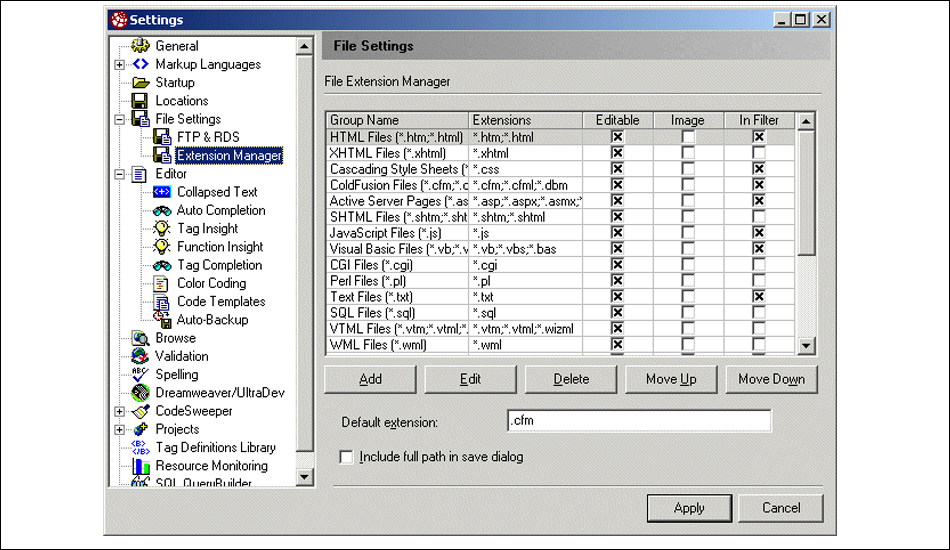Click the Tag Completion binoculars icon

click(x=162, y=265)
